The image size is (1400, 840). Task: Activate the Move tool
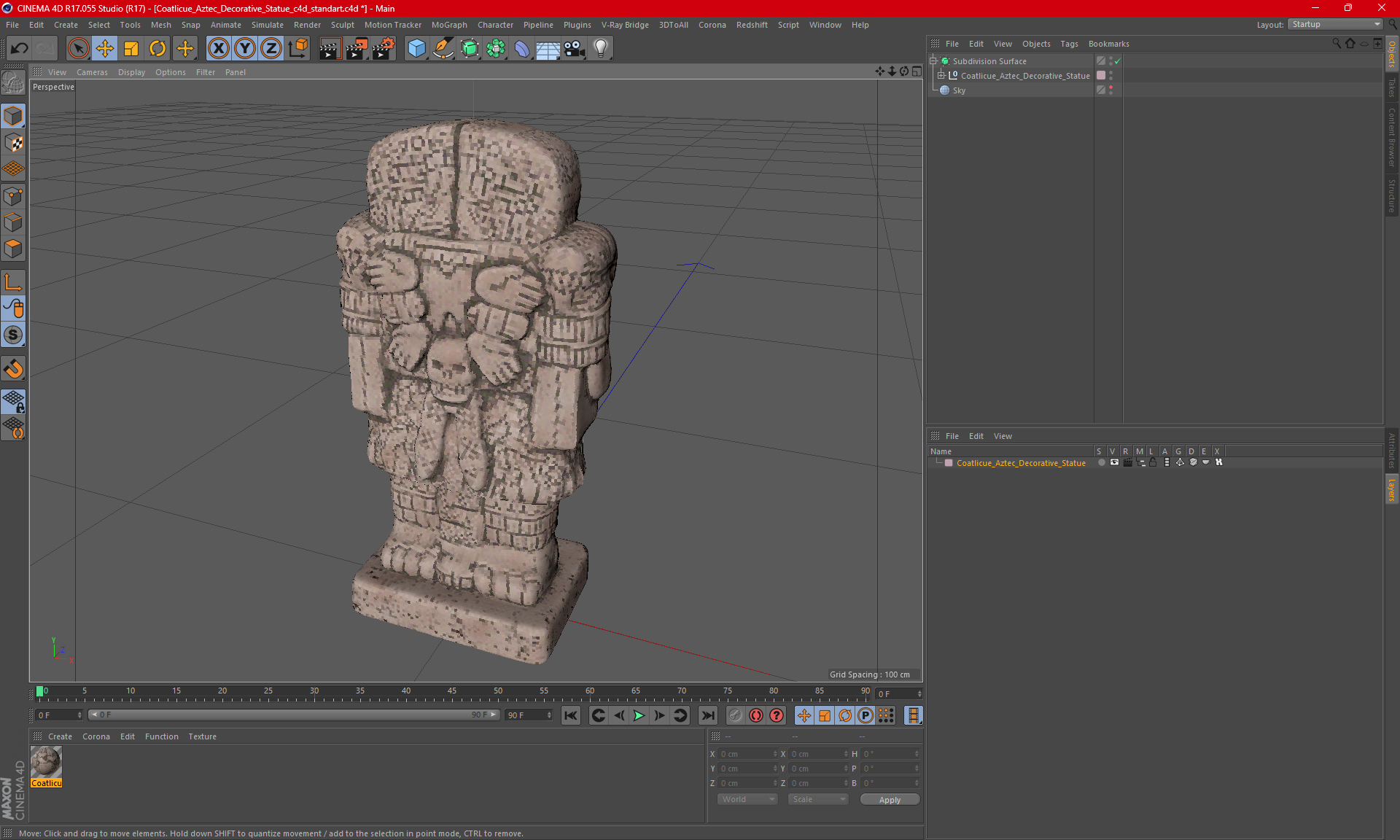[x=105, y=48]
